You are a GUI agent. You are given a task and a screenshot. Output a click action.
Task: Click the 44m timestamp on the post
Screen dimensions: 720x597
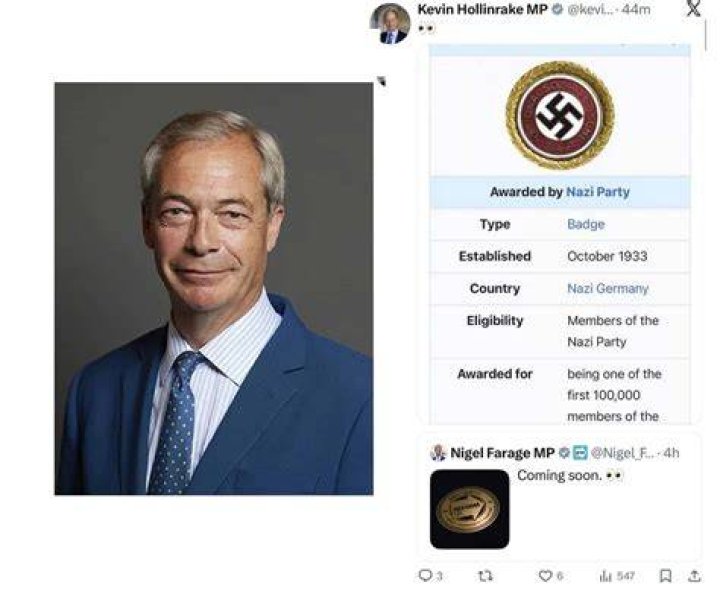click(636, 9)
